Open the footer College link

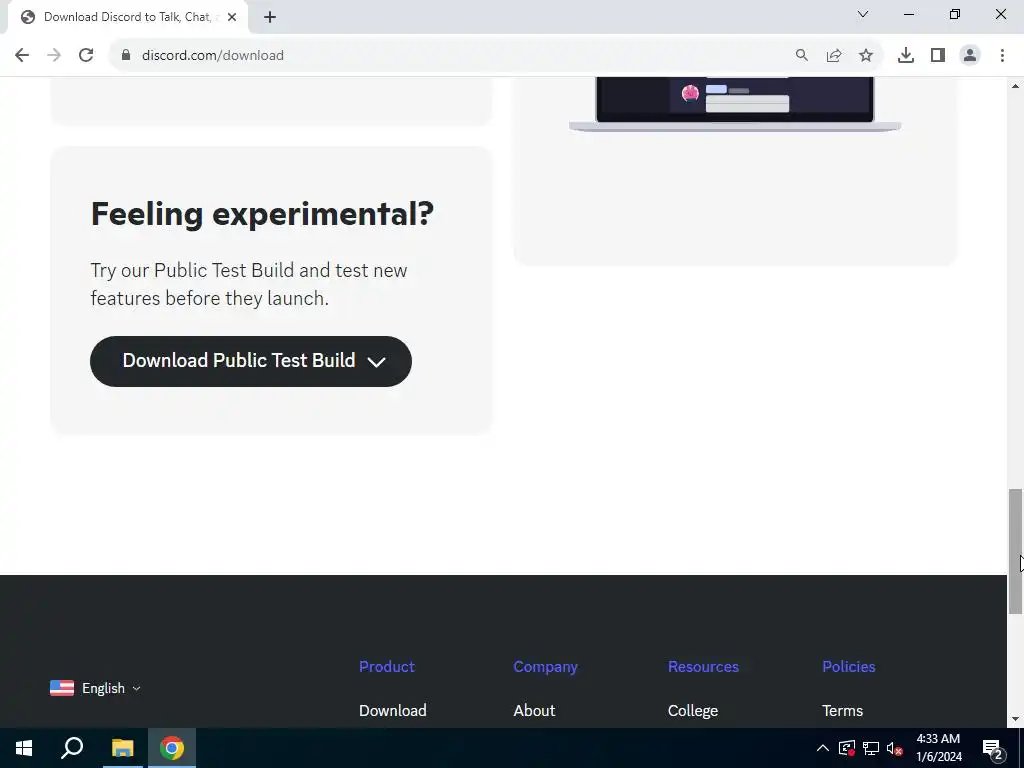[x=693, y=711]
